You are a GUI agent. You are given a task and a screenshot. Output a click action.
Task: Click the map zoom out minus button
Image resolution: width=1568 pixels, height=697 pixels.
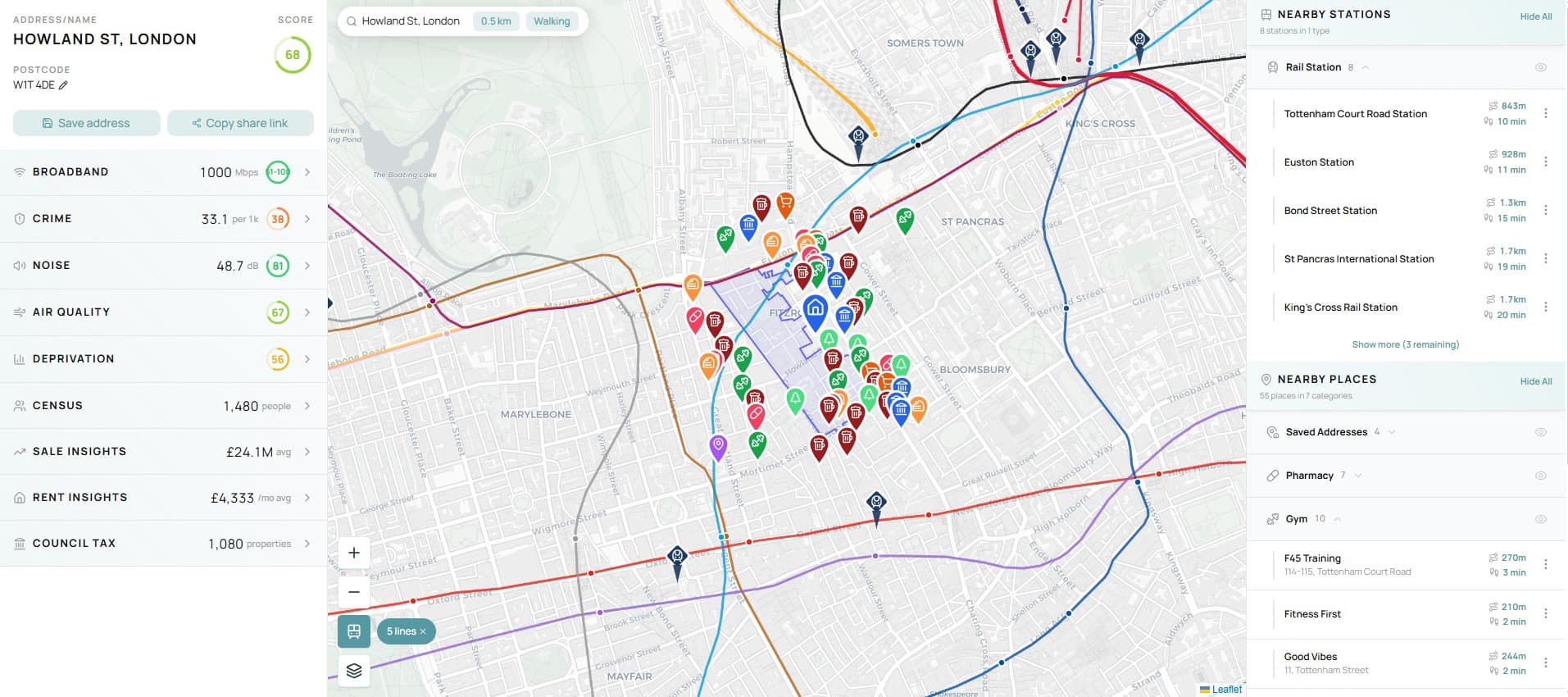(354, 591)
